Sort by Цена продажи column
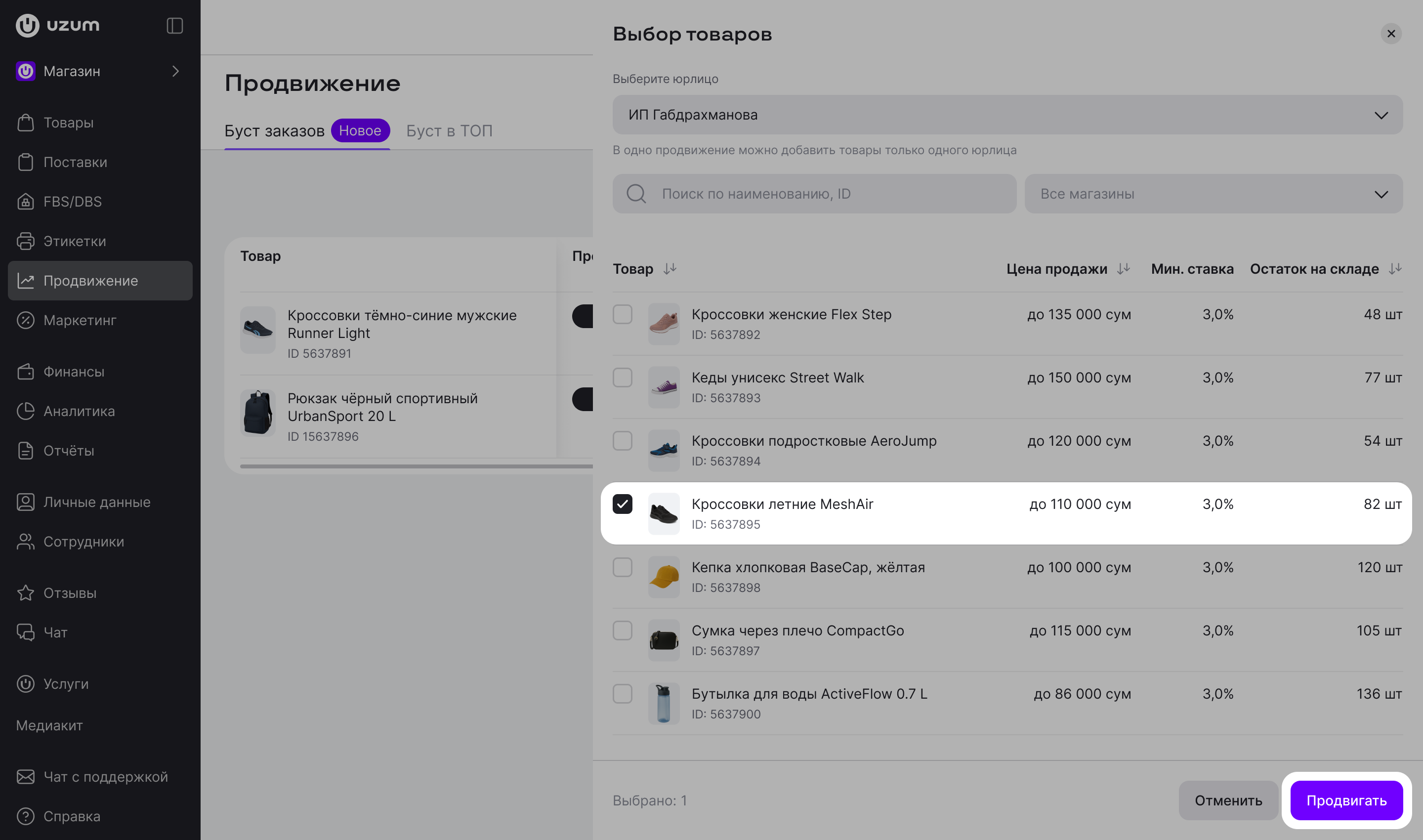 (1123, 269)
